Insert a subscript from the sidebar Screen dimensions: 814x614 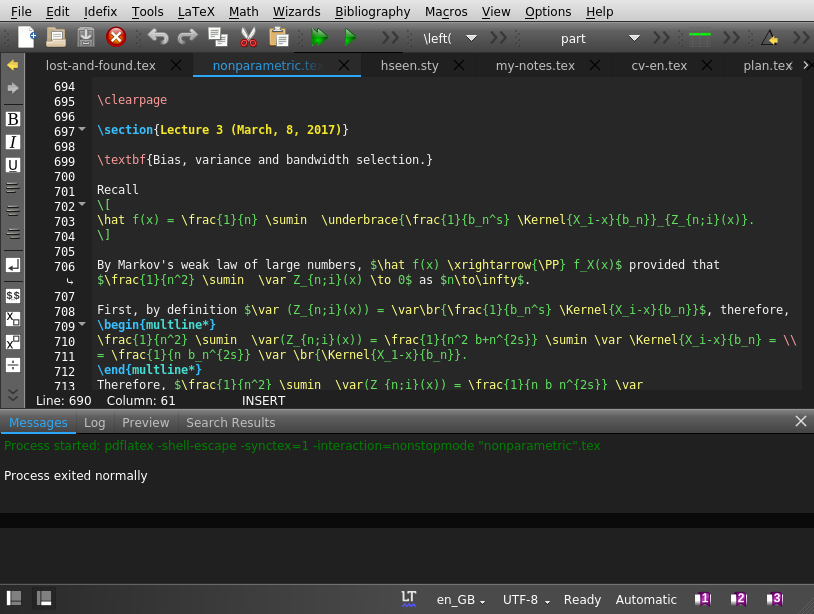pos(12,319)
